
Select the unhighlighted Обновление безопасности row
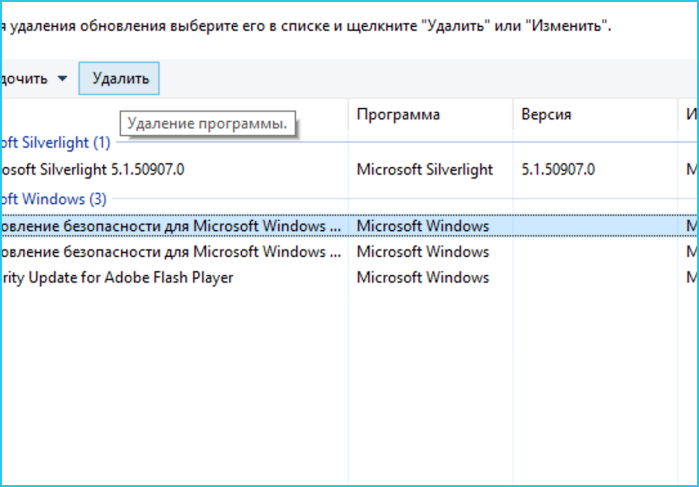click(170, 252)
